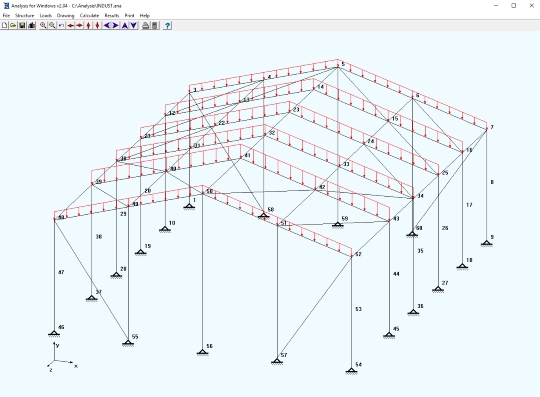This screenshot has height=397, width=540.
Task: Click node label 27 at the support
Action: pyautogui.click(x=445, y=283)
